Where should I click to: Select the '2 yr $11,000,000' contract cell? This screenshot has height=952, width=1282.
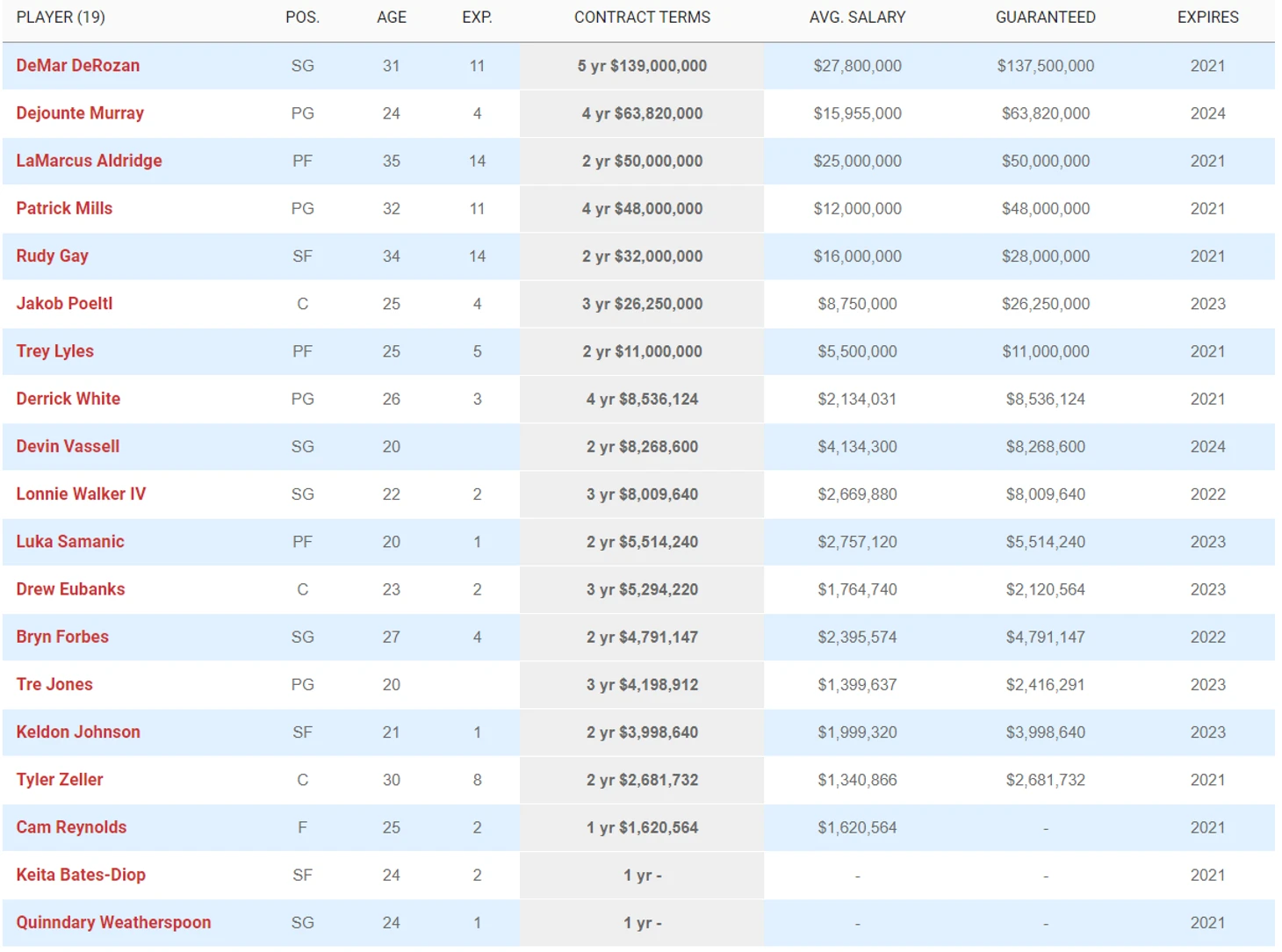pos(642,351)
